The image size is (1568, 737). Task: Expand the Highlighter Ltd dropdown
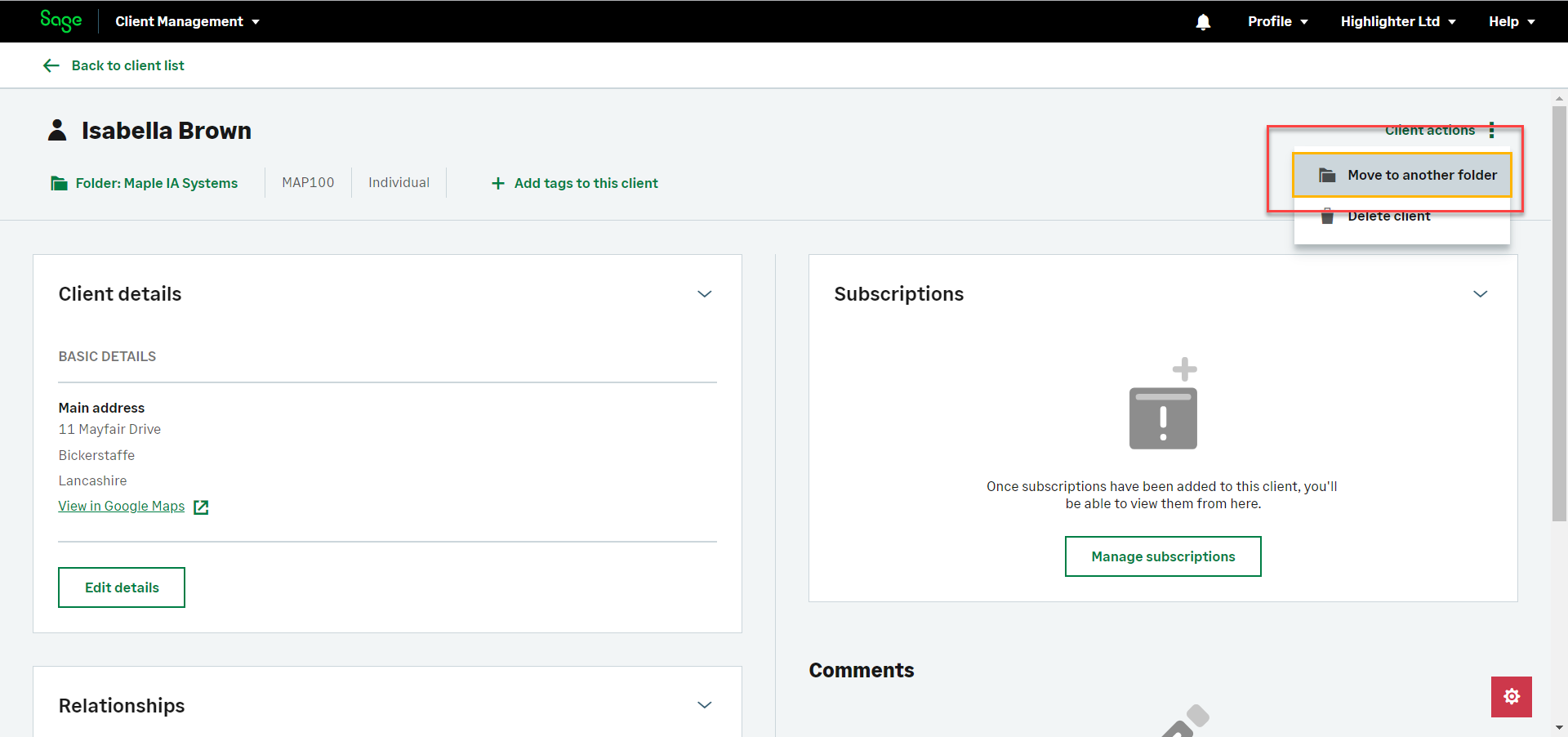[1397, 21]
